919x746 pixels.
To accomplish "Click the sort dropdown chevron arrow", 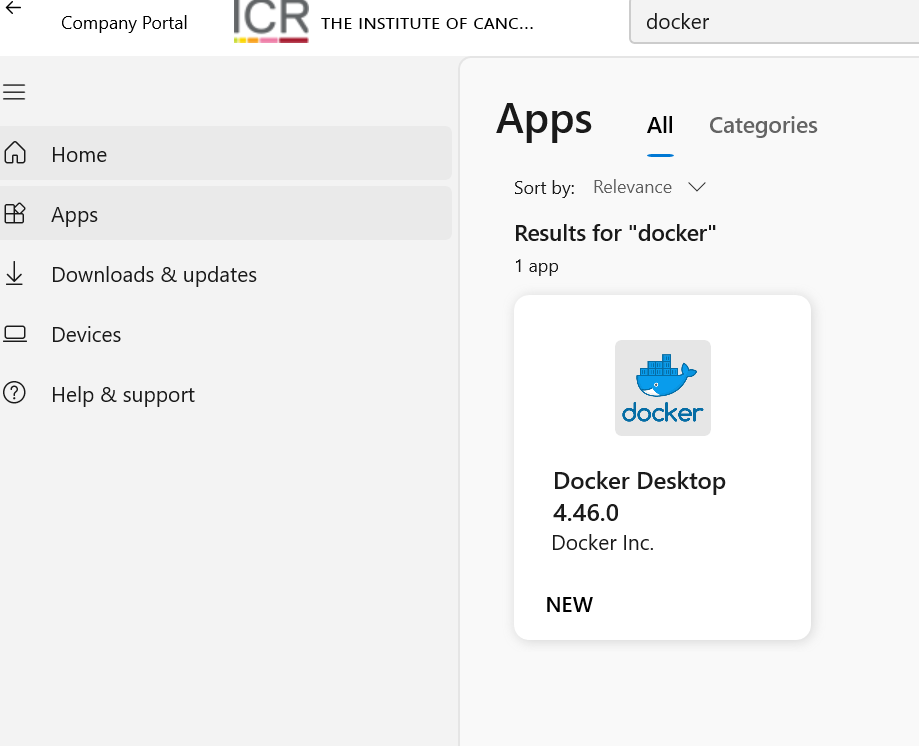I will pos(697,187).
